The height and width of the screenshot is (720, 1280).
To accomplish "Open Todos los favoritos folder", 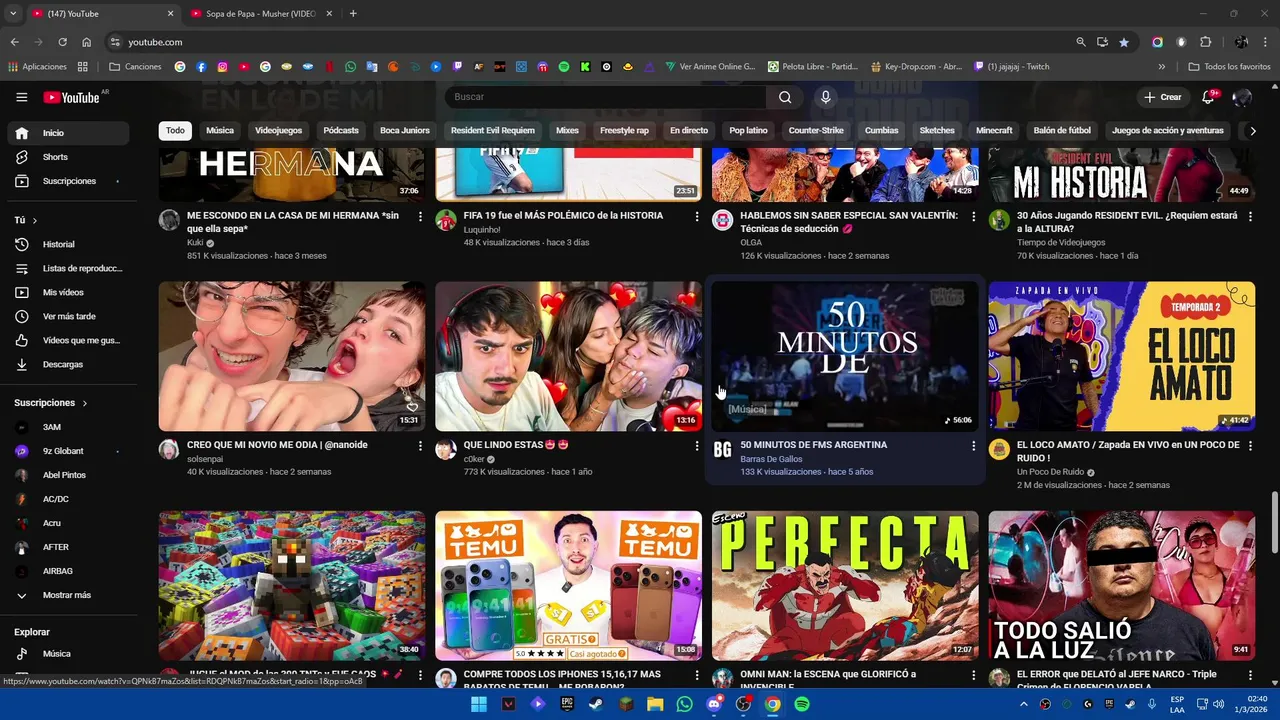I will 1229,67.
